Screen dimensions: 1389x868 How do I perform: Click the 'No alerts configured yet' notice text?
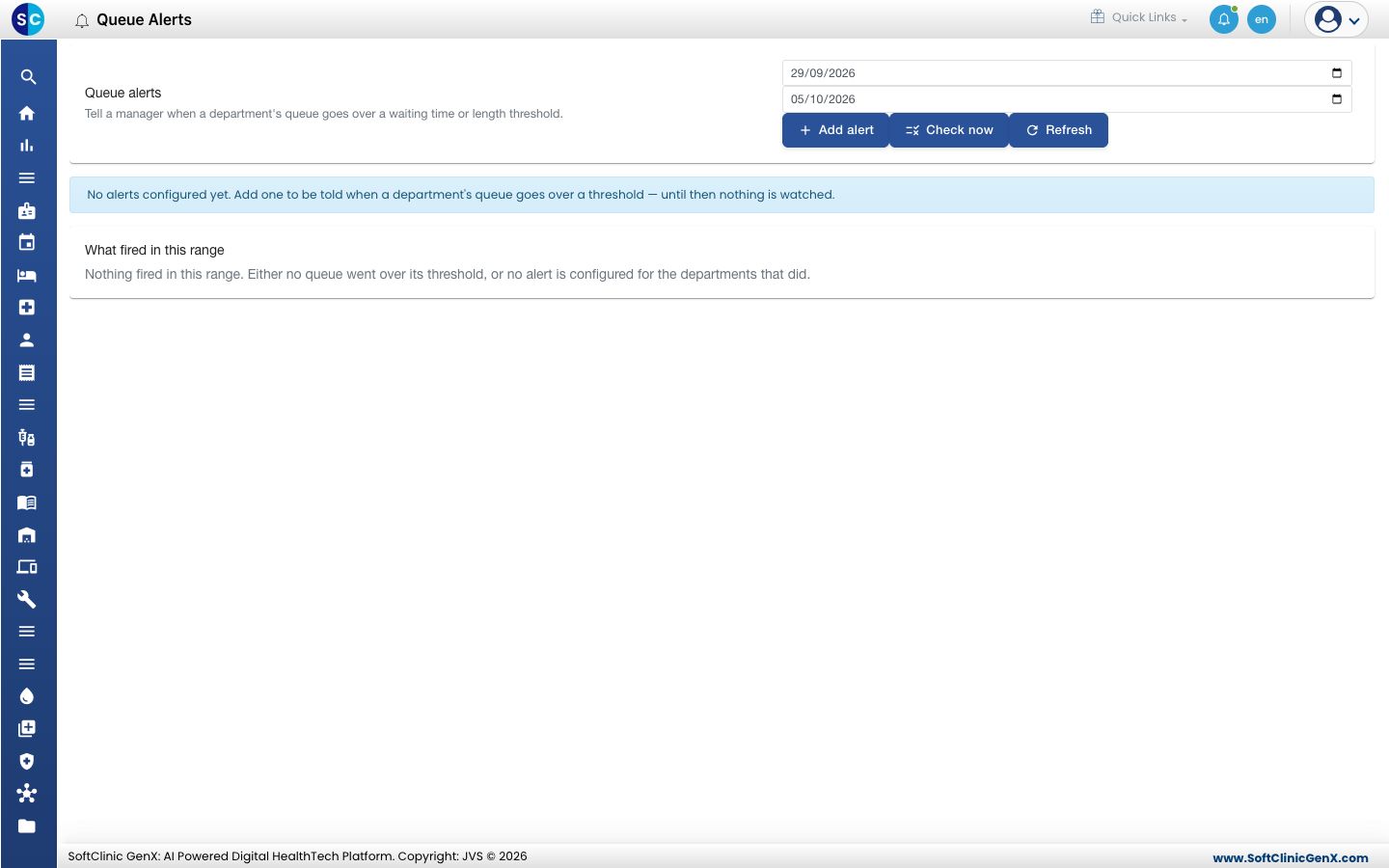point(461,195)
